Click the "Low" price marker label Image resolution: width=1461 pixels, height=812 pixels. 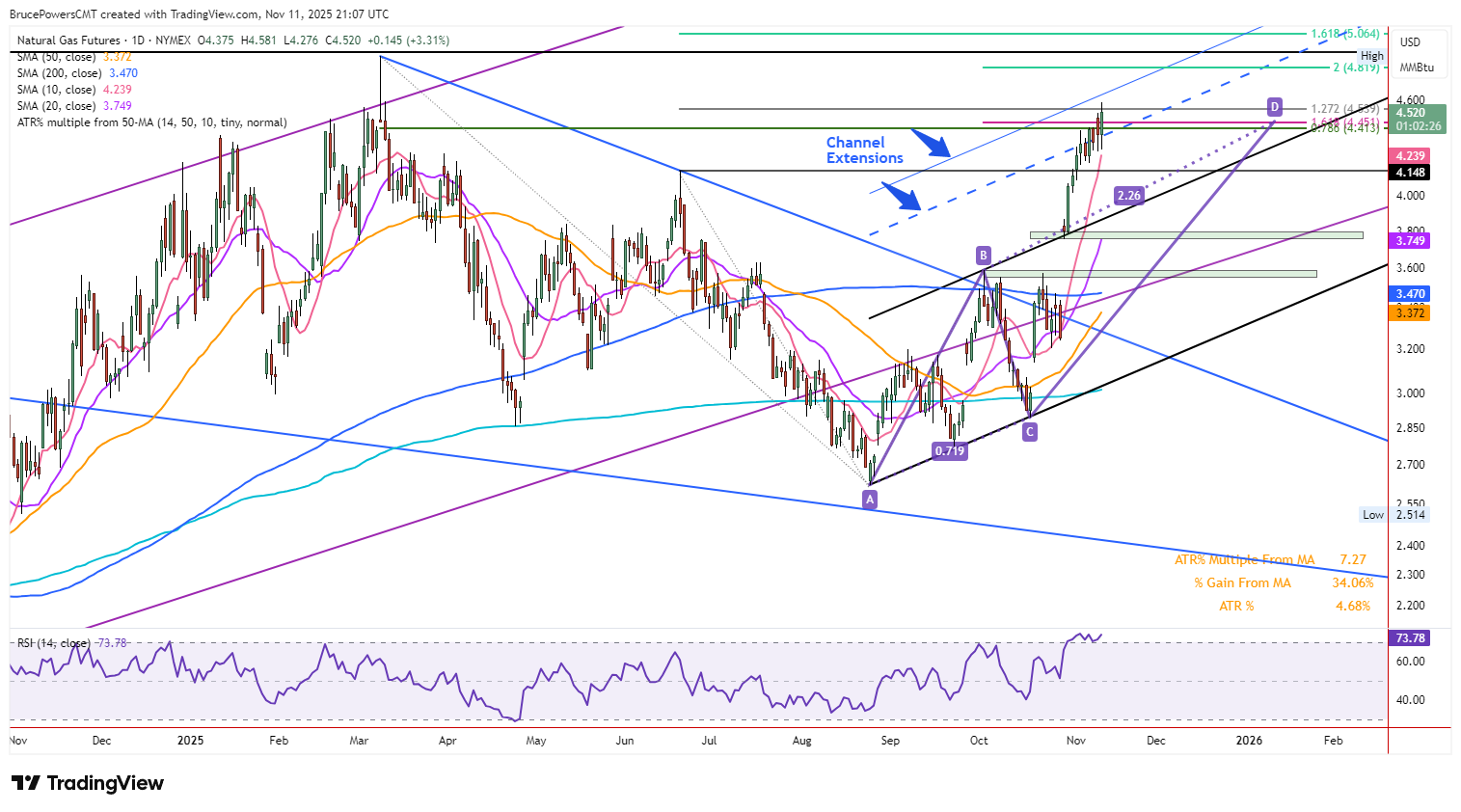tap(1373, 515)
